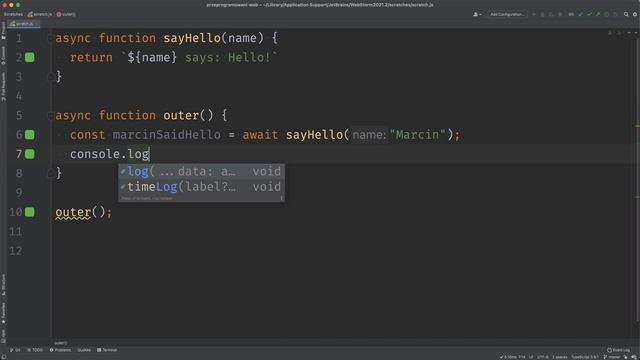Select the scratch.js editor tab
The width and height of the screenshot is (640, 360).
[x=24, y=24]
